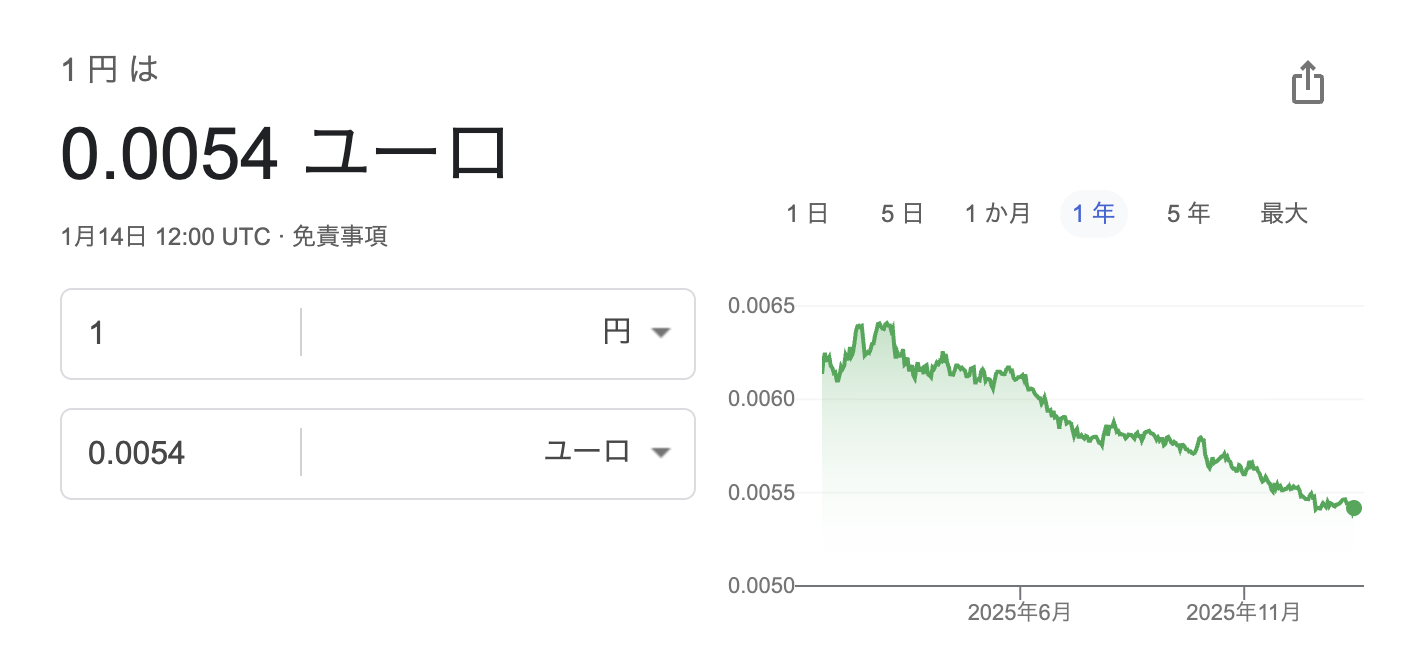Switch chart to 1日 range
The image size is (1424, 660).
point(807,213)
